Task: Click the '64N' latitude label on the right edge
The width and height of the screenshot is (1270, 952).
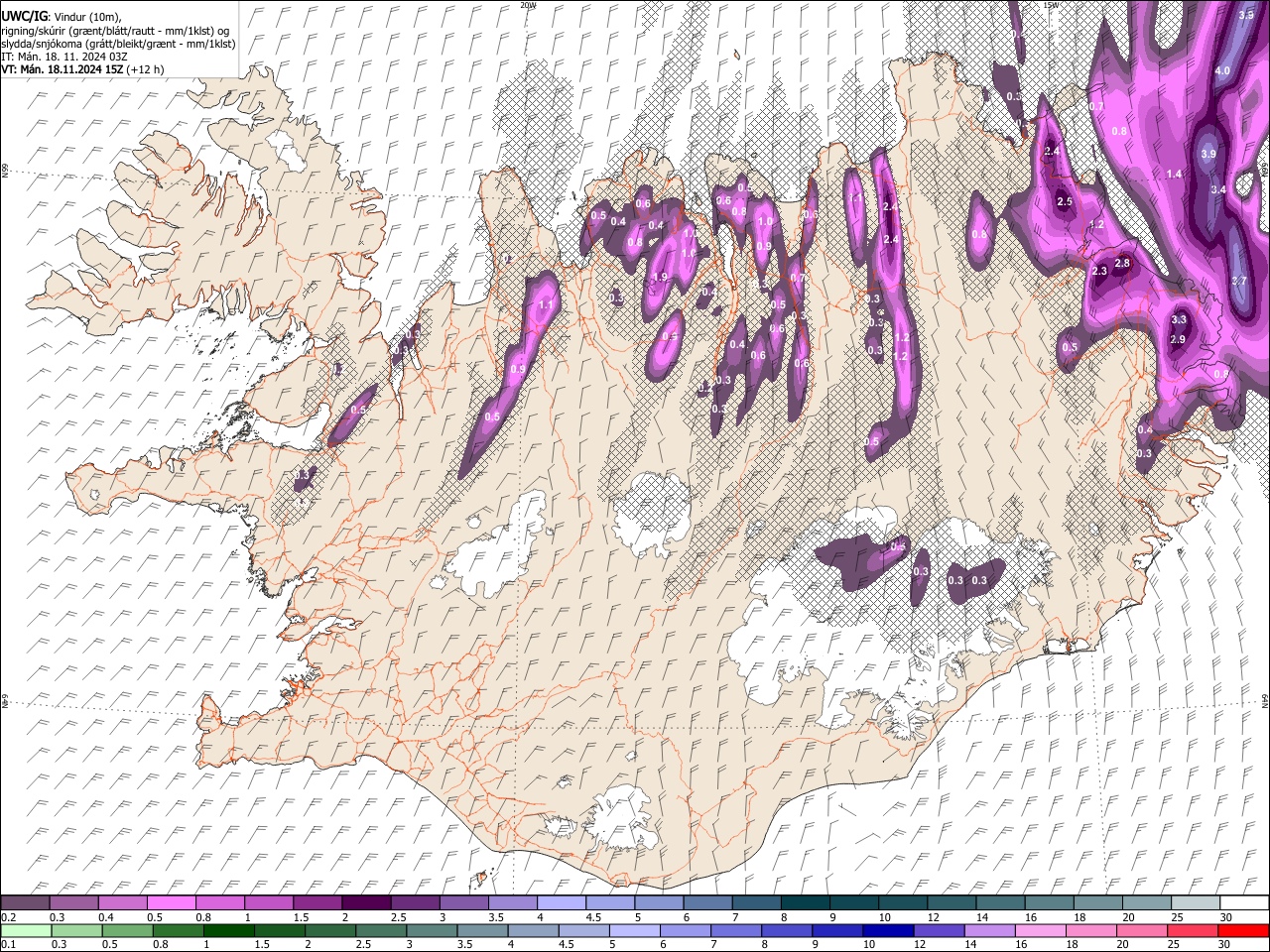Action: coord(1265,700)
